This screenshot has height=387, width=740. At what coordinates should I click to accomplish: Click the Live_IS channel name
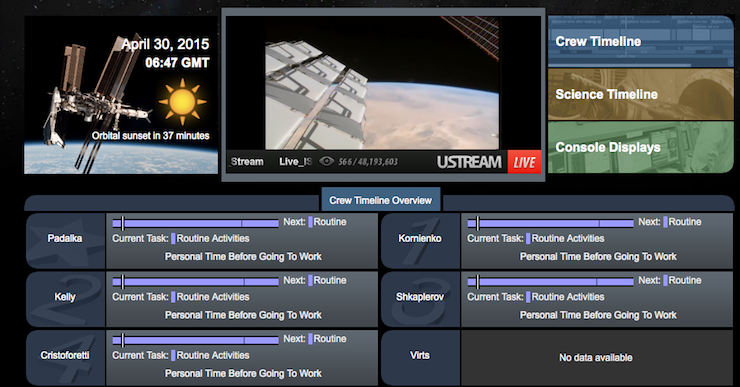coord(295,161)
